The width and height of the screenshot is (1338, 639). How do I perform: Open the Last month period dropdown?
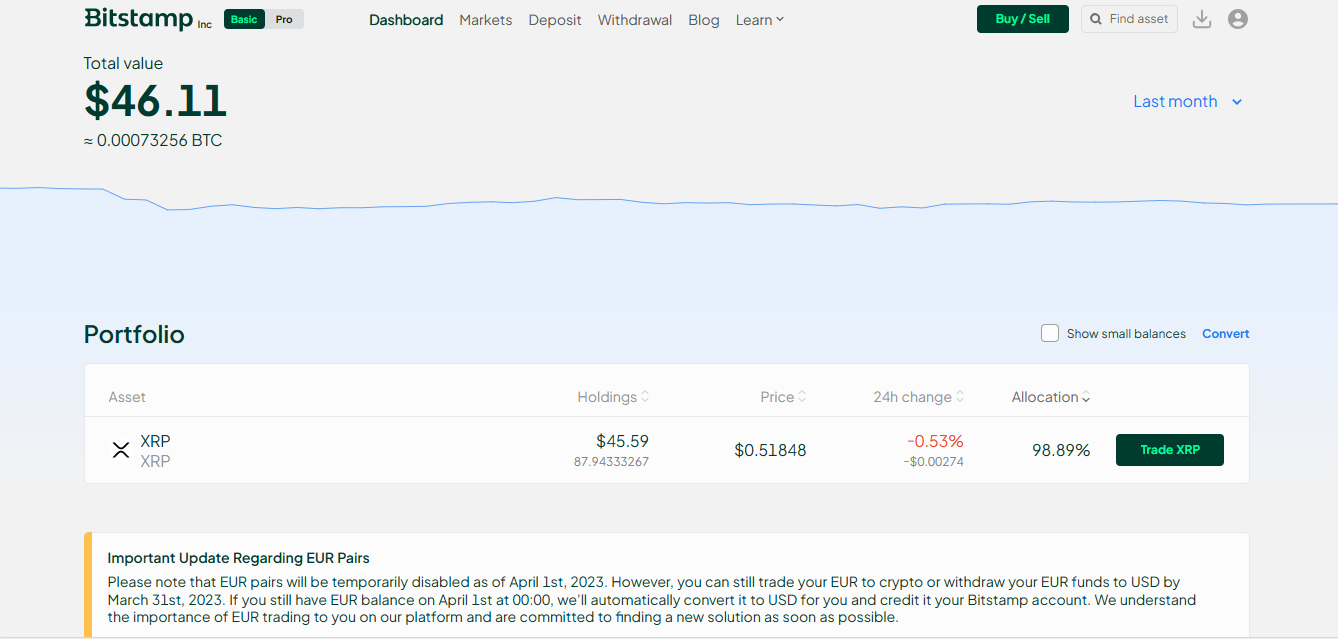(1187, 101)
